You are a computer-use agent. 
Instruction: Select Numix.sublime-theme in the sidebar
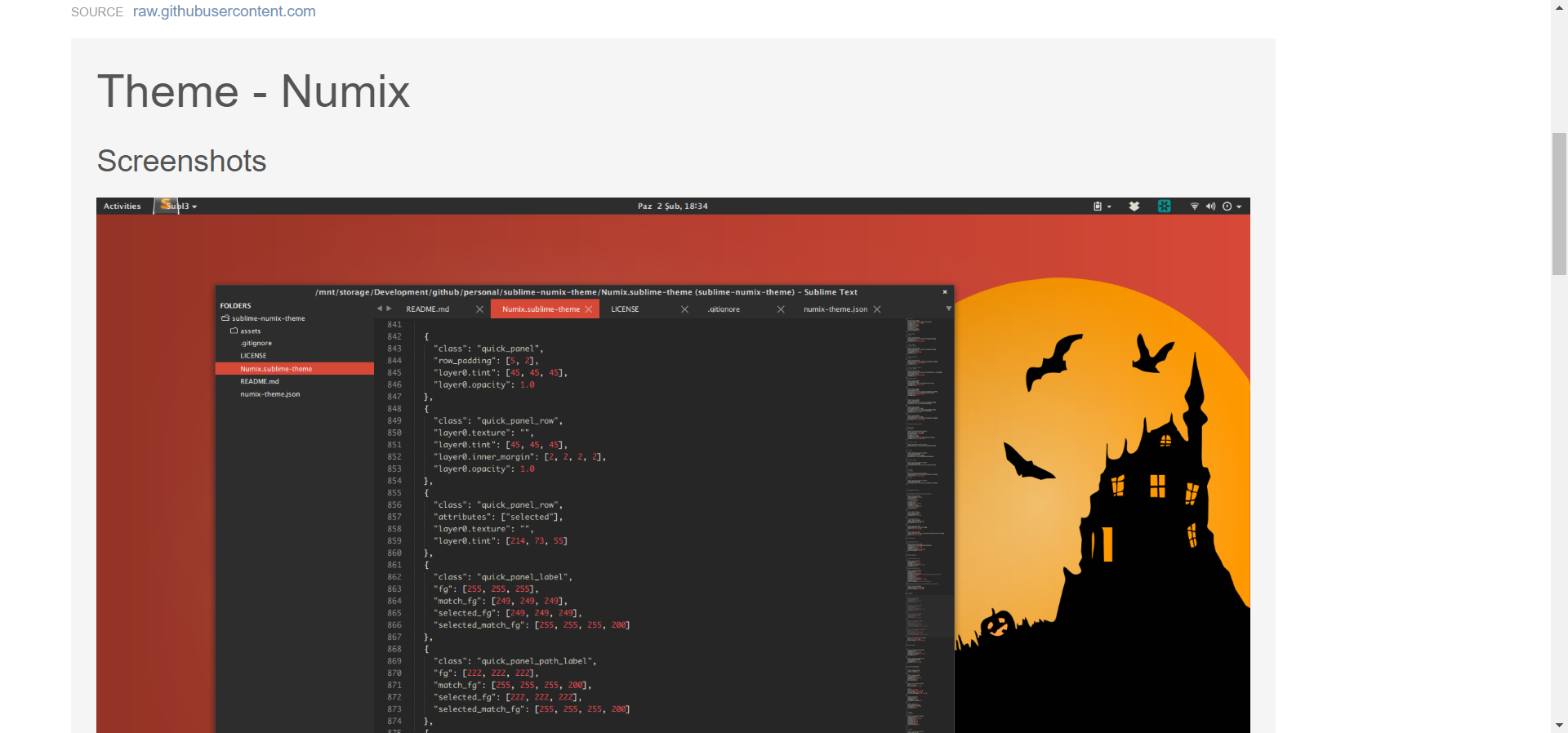pos(295,369)
